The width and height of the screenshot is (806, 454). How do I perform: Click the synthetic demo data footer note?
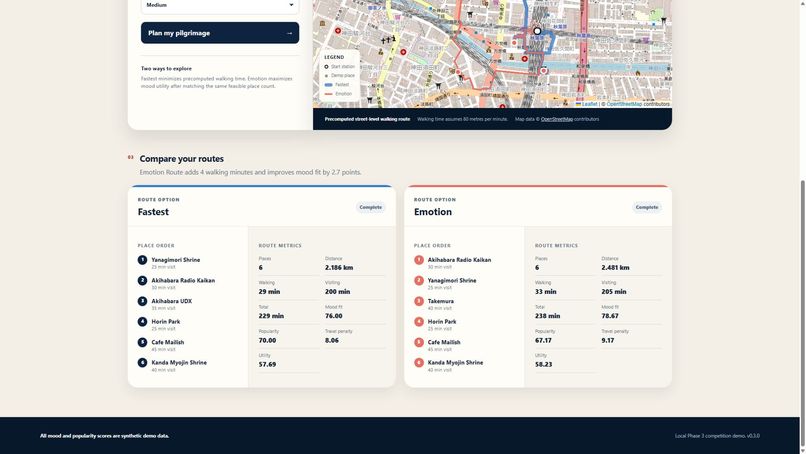tap(104, 436)
